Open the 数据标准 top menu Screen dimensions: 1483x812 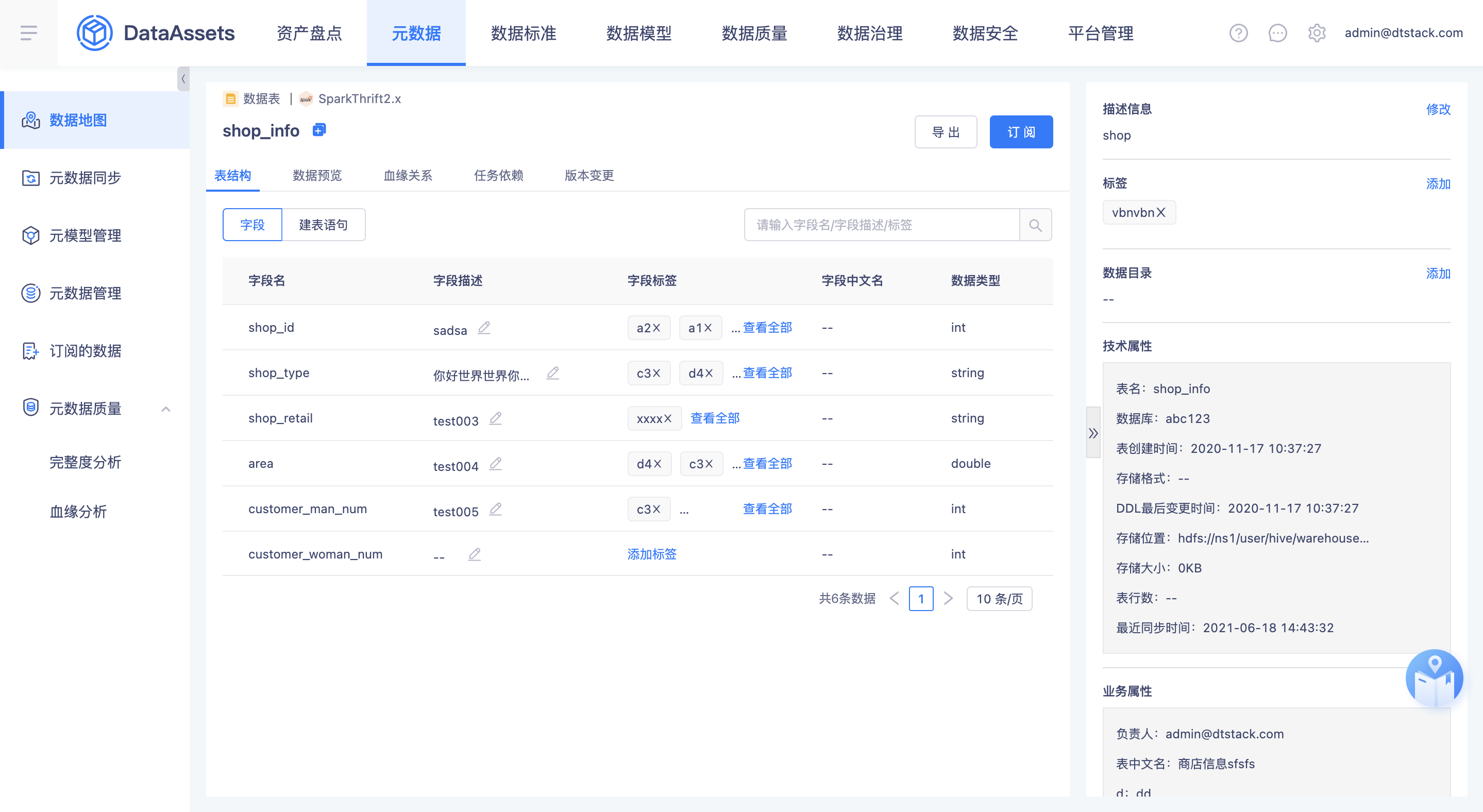[x=524, y=33]
